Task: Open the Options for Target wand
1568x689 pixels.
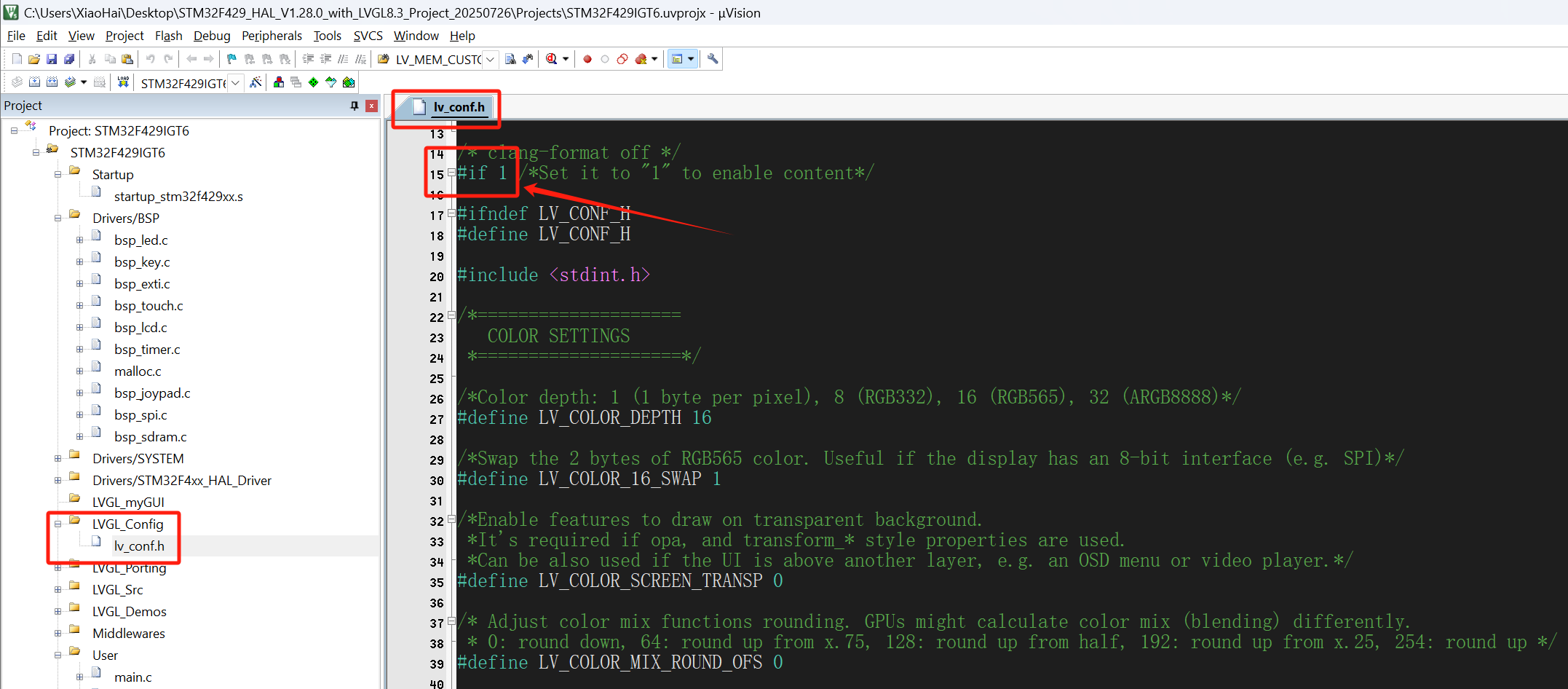Action: [x=256, y=82]
